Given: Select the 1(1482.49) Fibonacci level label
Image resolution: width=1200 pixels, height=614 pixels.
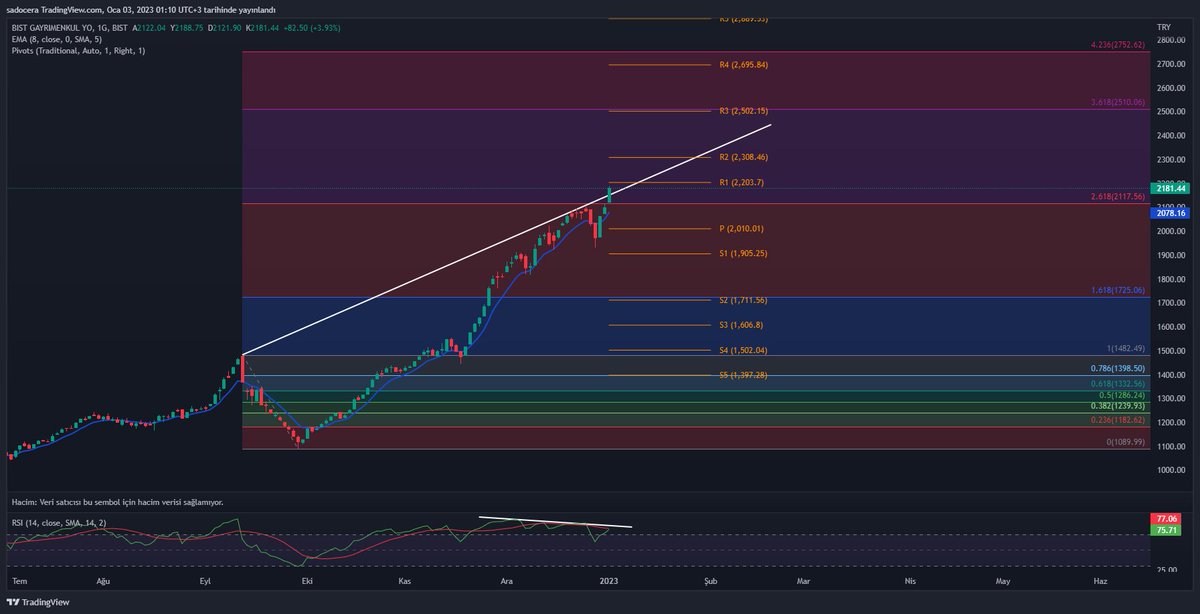Looking at the screenshot, I should pyautogui.click(x=1125, y=348).
